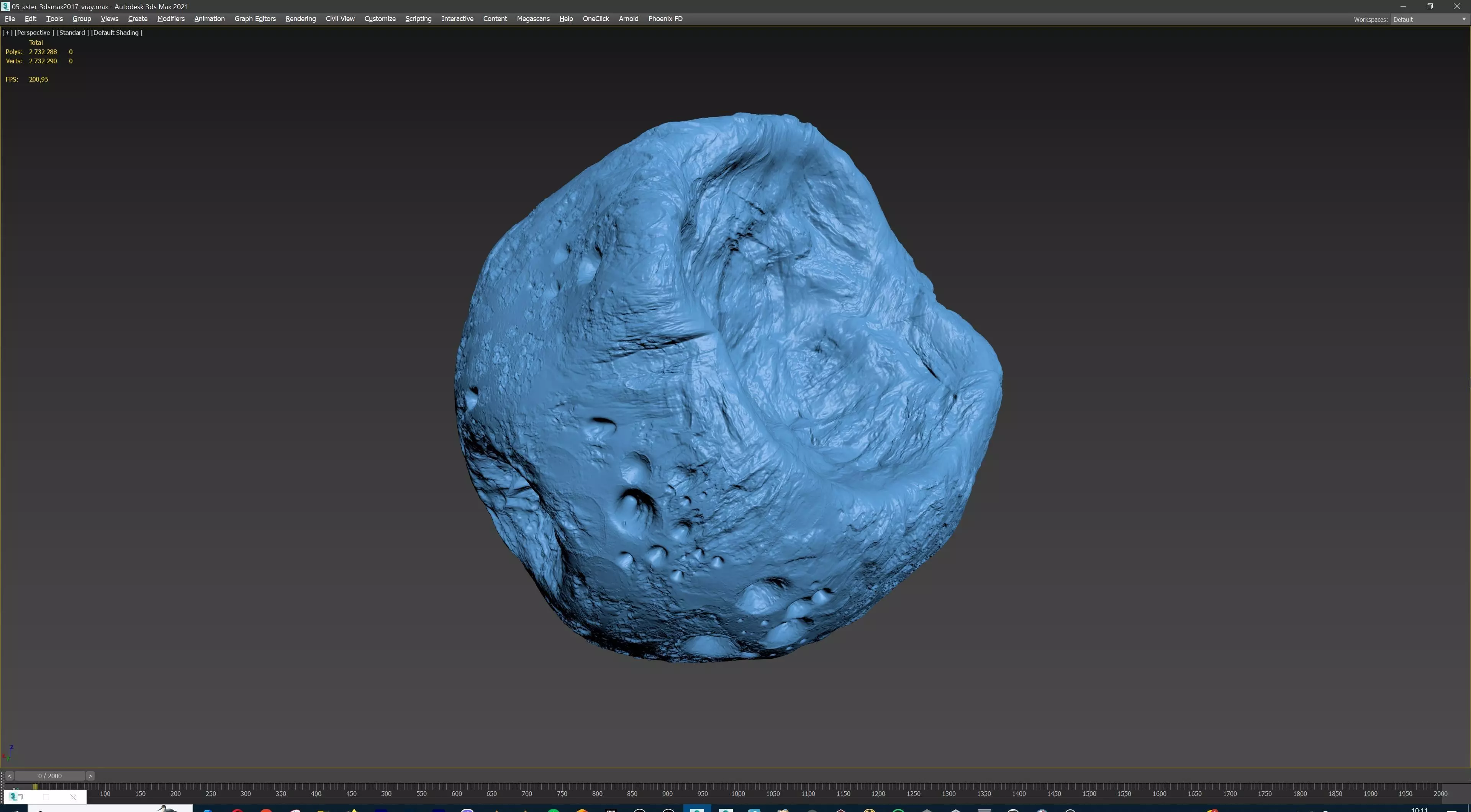
Task: Open the Views menu
Action: pos(109,19)
